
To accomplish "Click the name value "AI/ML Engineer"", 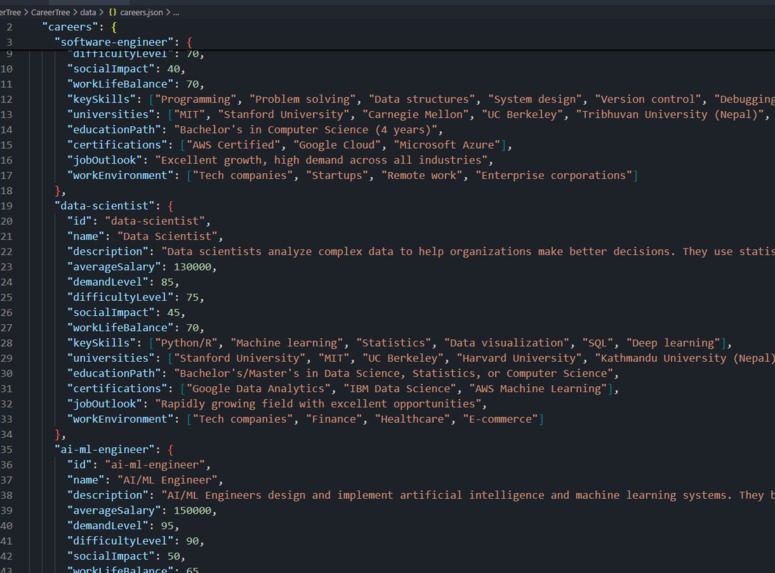I will [168, 480].
